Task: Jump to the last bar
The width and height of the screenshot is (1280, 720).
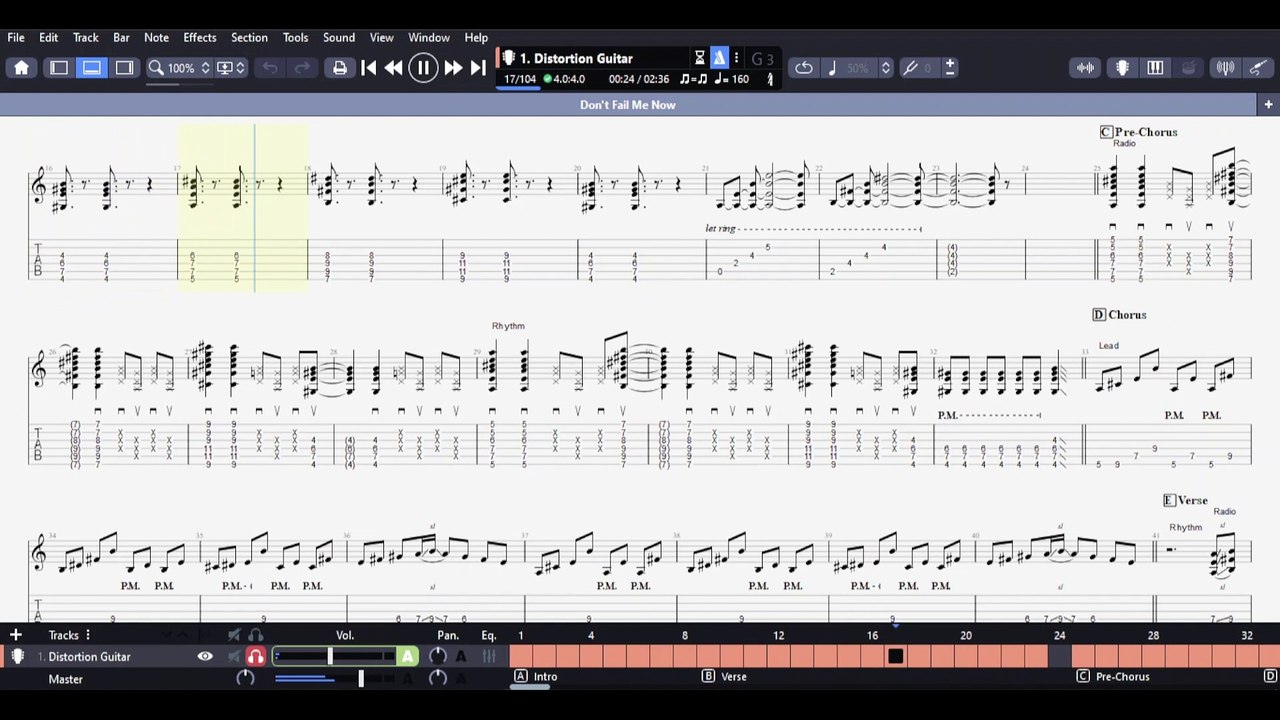Action: 478,68
